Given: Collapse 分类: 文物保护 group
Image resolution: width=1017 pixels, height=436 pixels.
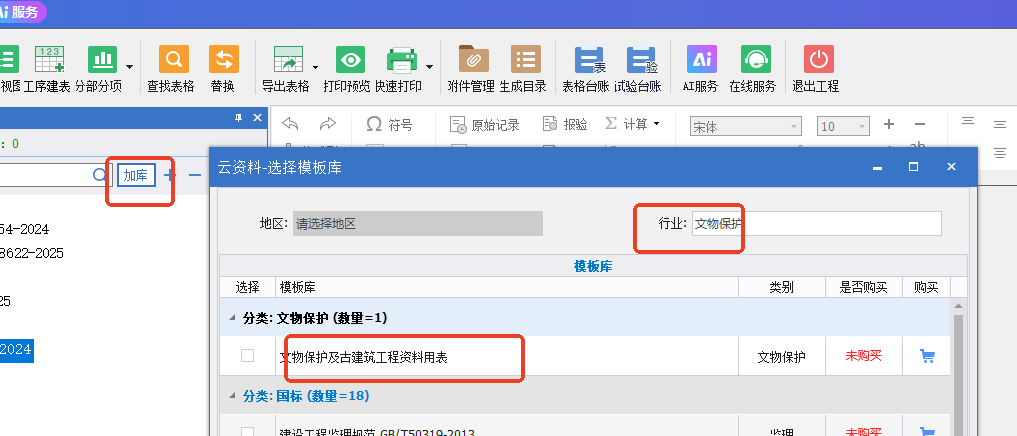Looking at the screenshot, I should click(232, 318).
